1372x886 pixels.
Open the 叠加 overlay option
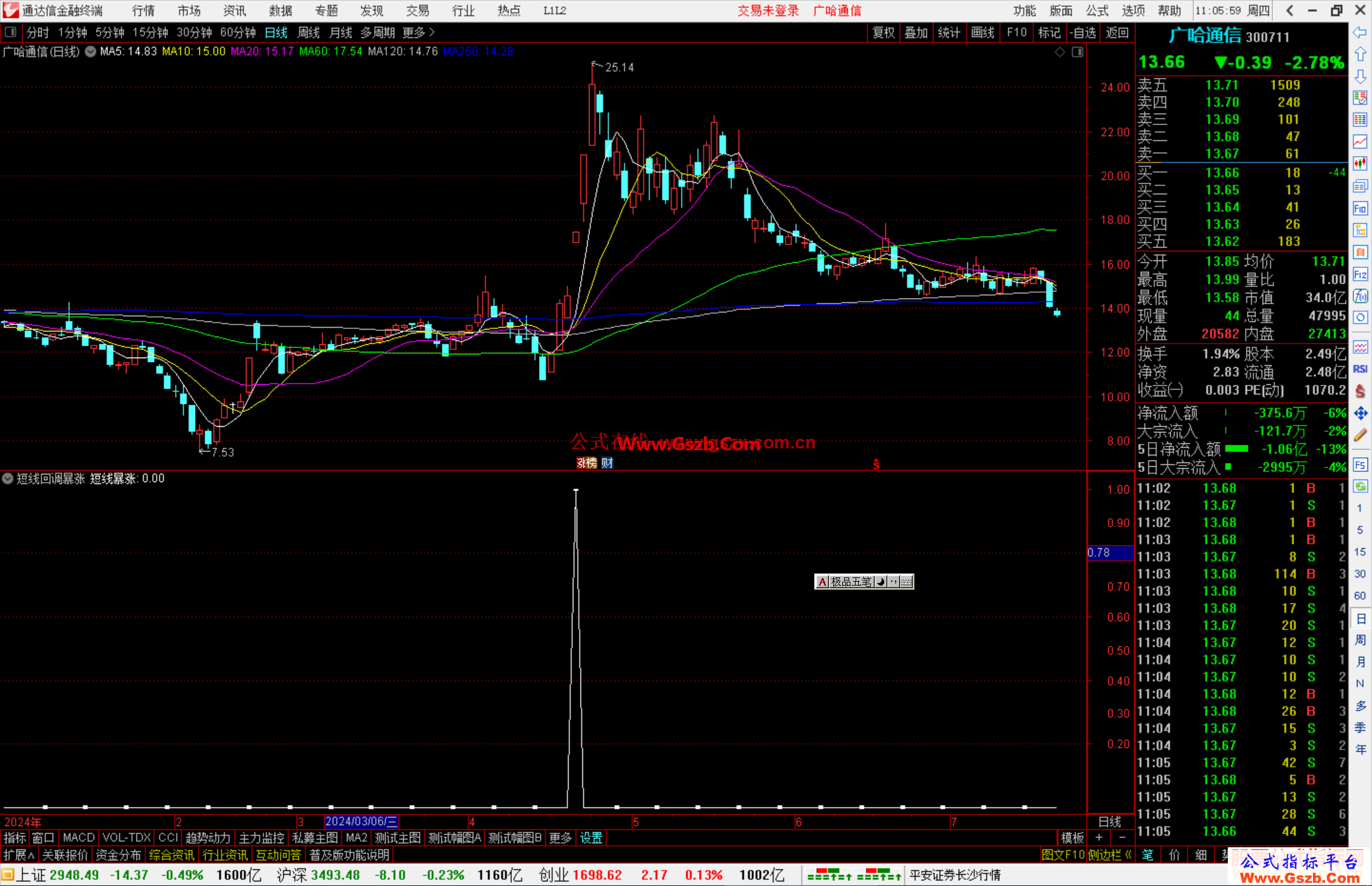click(x=916, y=32)
